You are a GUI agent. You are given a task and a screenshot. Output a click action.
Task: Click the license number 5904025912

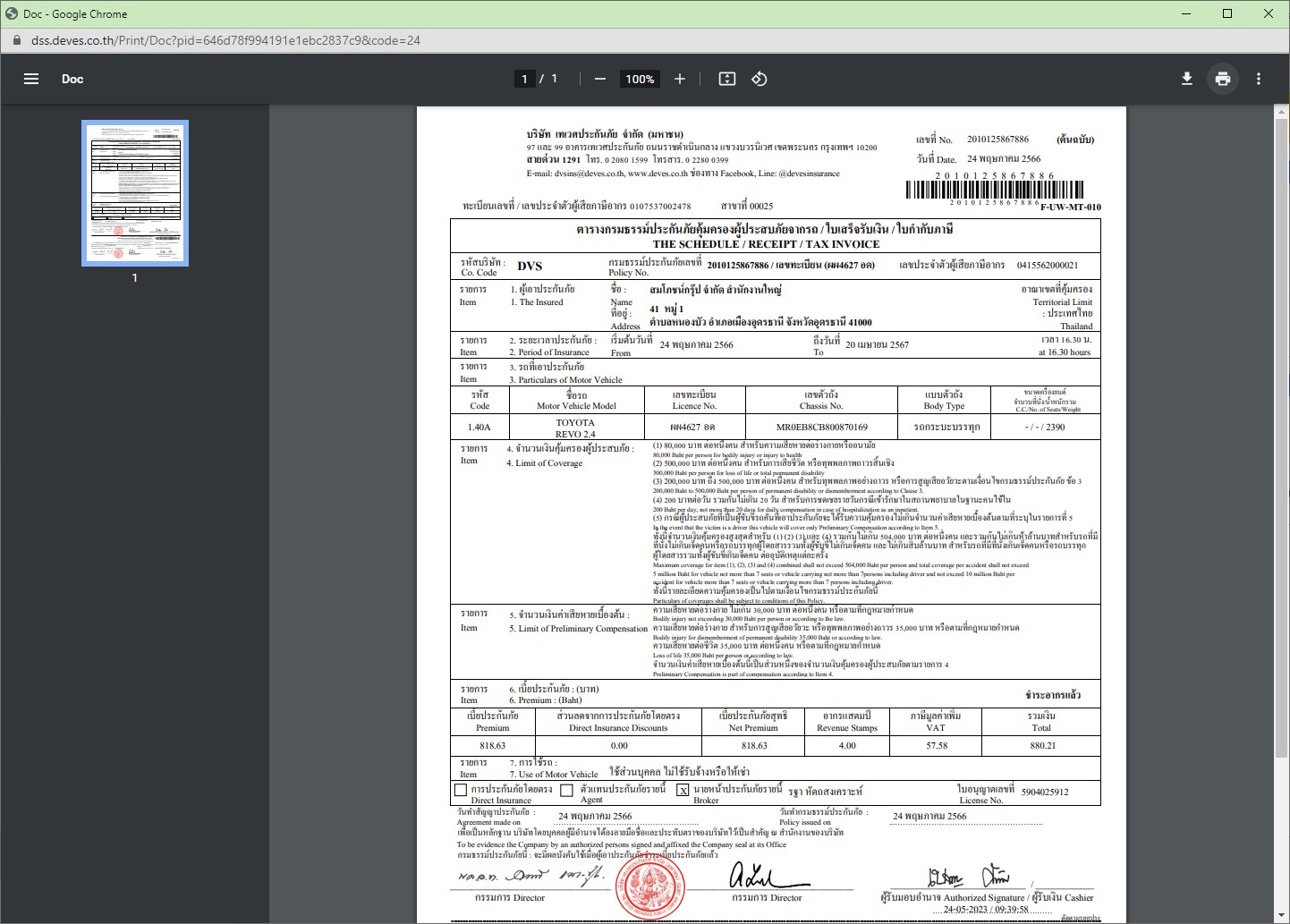pyautogui.click(x=1045, y=792)
